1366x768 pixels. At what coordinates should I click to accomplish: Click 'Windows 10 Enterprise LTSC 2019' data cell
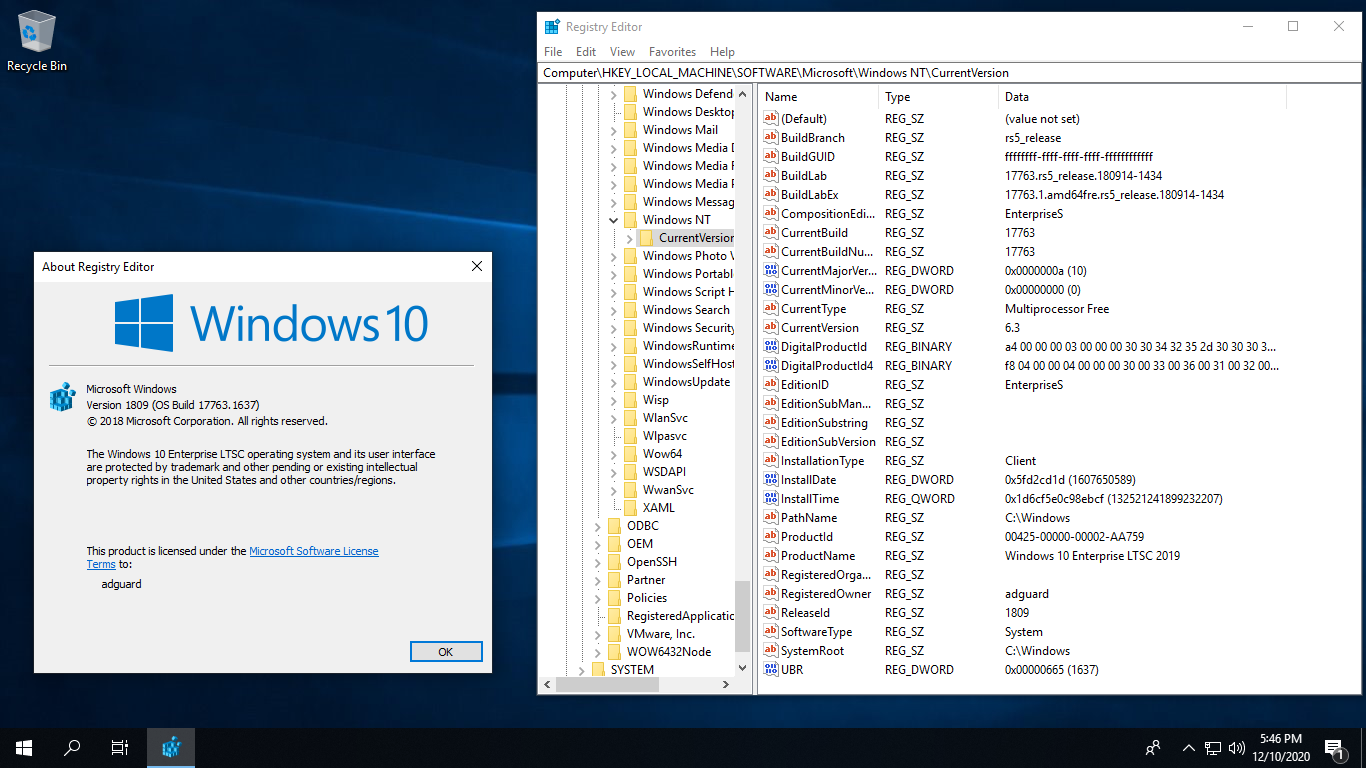pyautogui.click(x=1092, y=555)
